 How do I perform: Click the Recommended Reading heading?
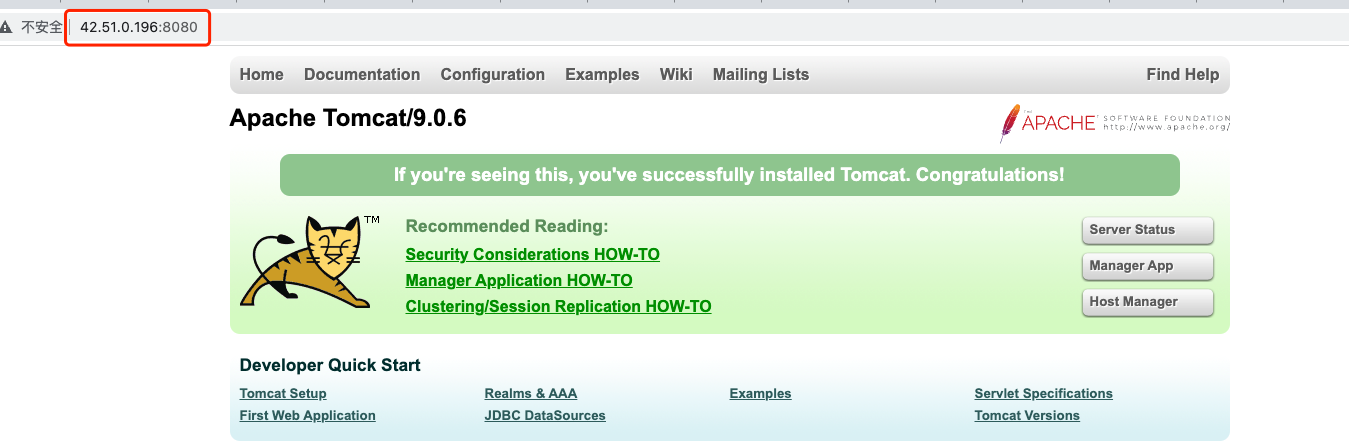(507, 226)
